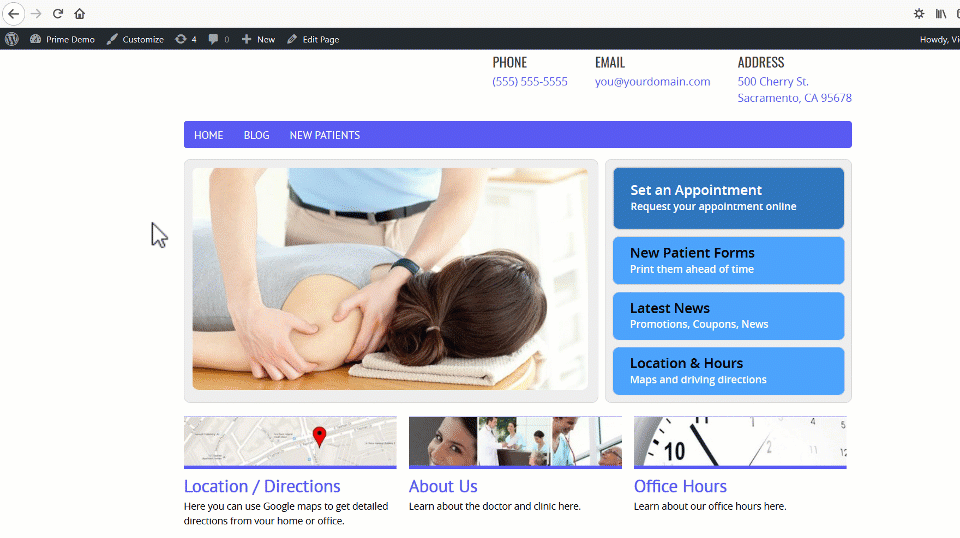Click the EMAIL heading text

[610, 62]
